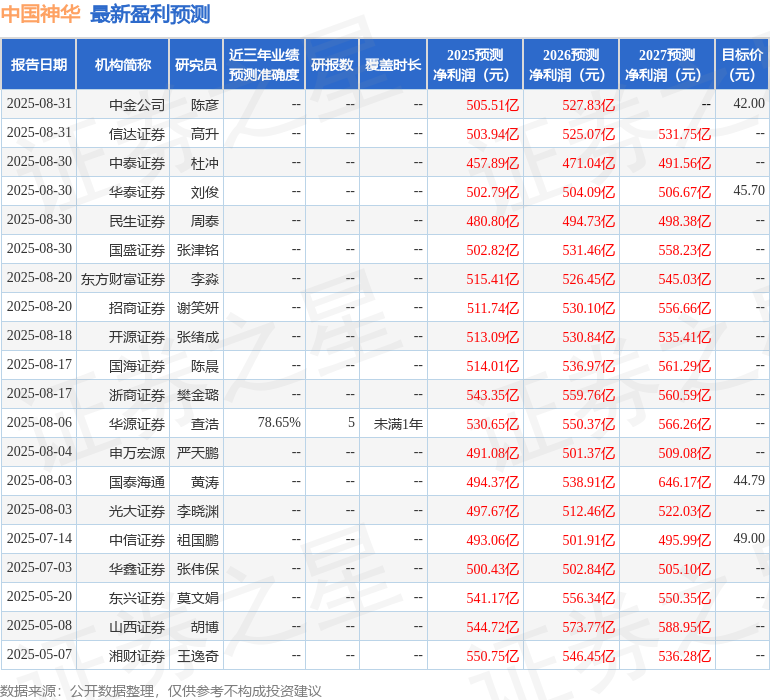Click the 78.65% accuracy cell
This screenshot has width=770, height=700.
click(x=279, y=422)
